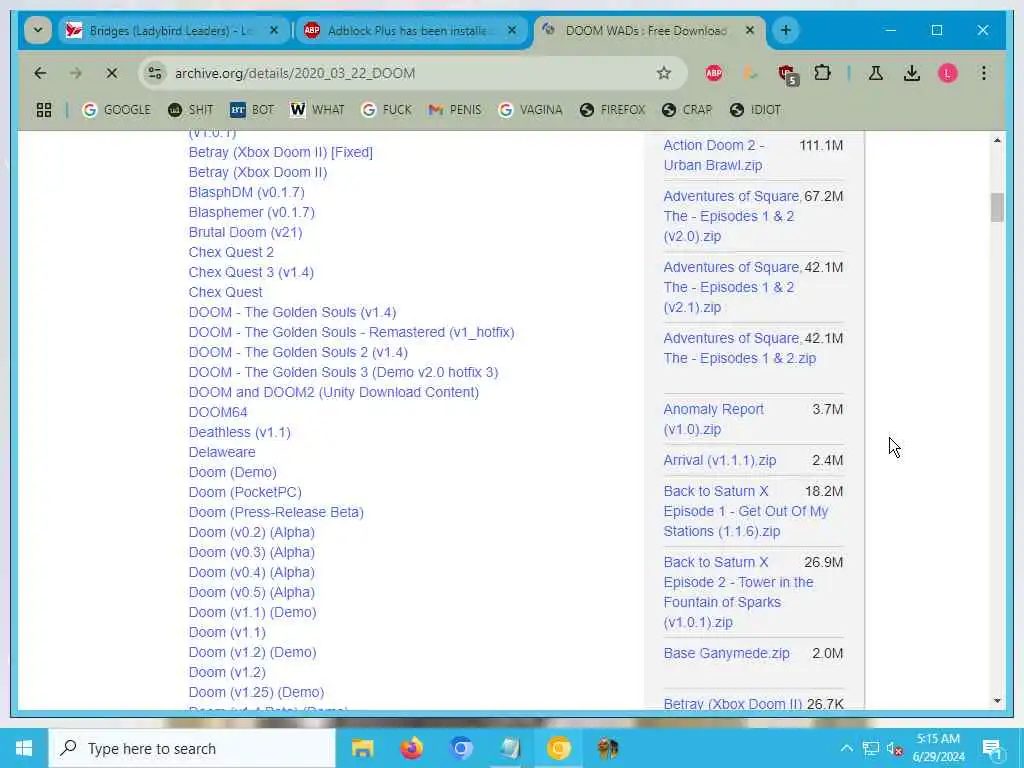
Task: Download Adventures of Square (v2.0).zip
Action: point(731,216)
